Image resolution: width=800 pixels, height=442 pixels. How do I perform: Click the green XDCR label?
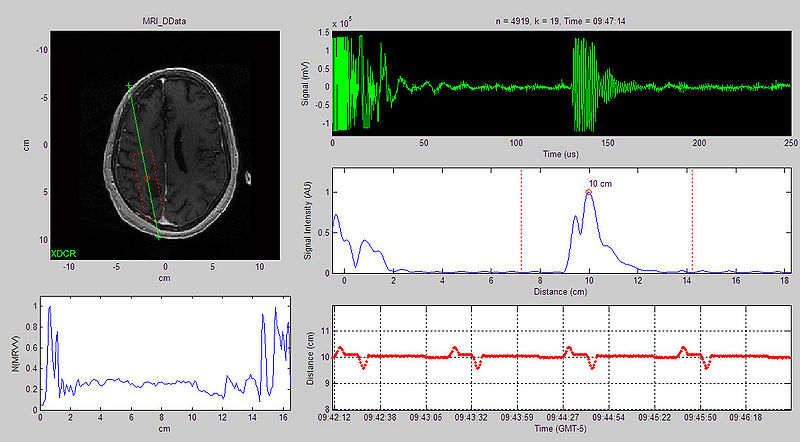pos(62,255)
